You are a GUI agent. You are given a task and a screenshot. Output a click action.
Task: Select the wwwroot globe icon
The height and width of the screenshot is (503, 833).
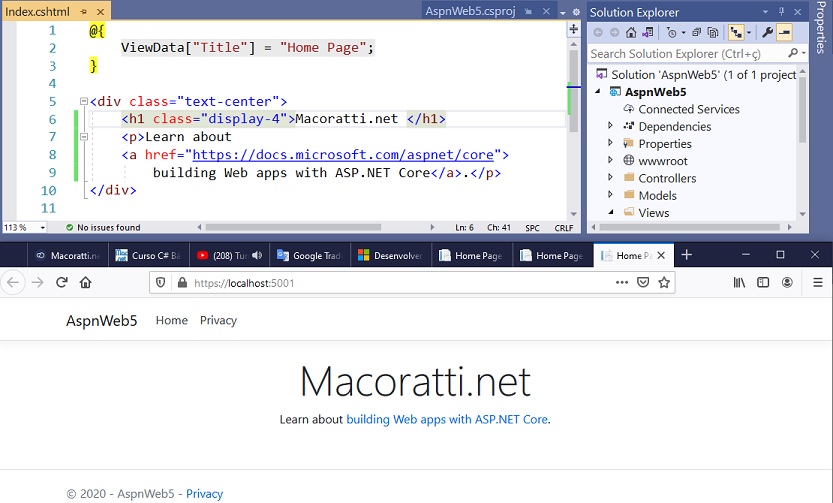click(x=628, y=160)
